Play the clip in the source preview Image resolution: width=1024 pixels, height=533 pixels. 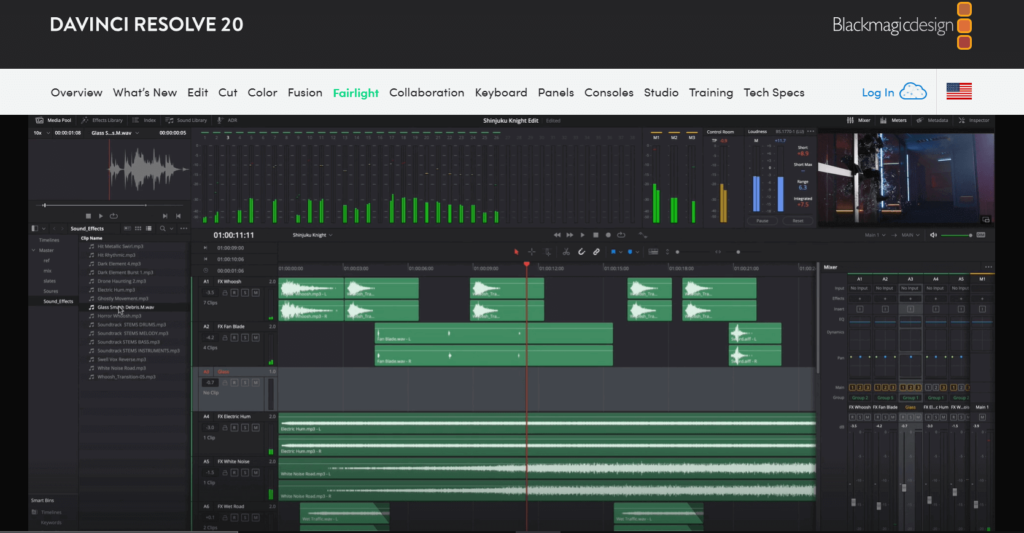click(x=101, y=216)
